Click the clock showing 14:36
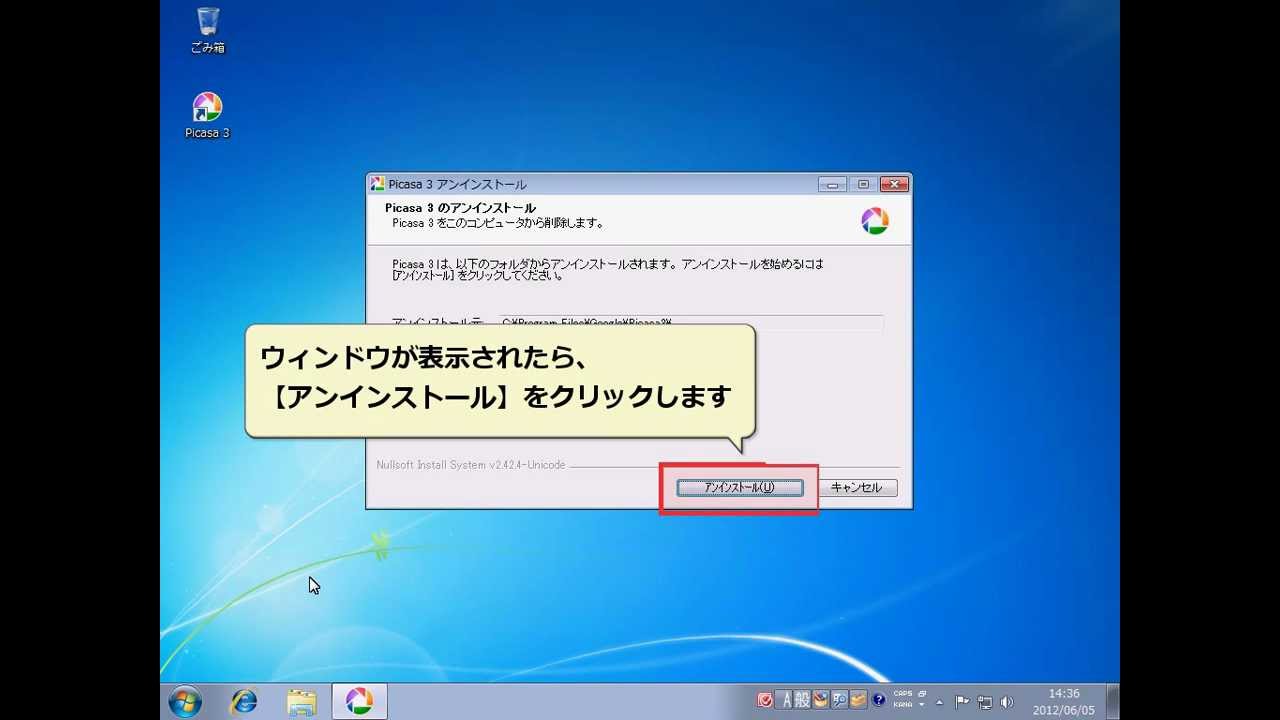This screenshot has width=1280, height=720. click(1064, 693)
